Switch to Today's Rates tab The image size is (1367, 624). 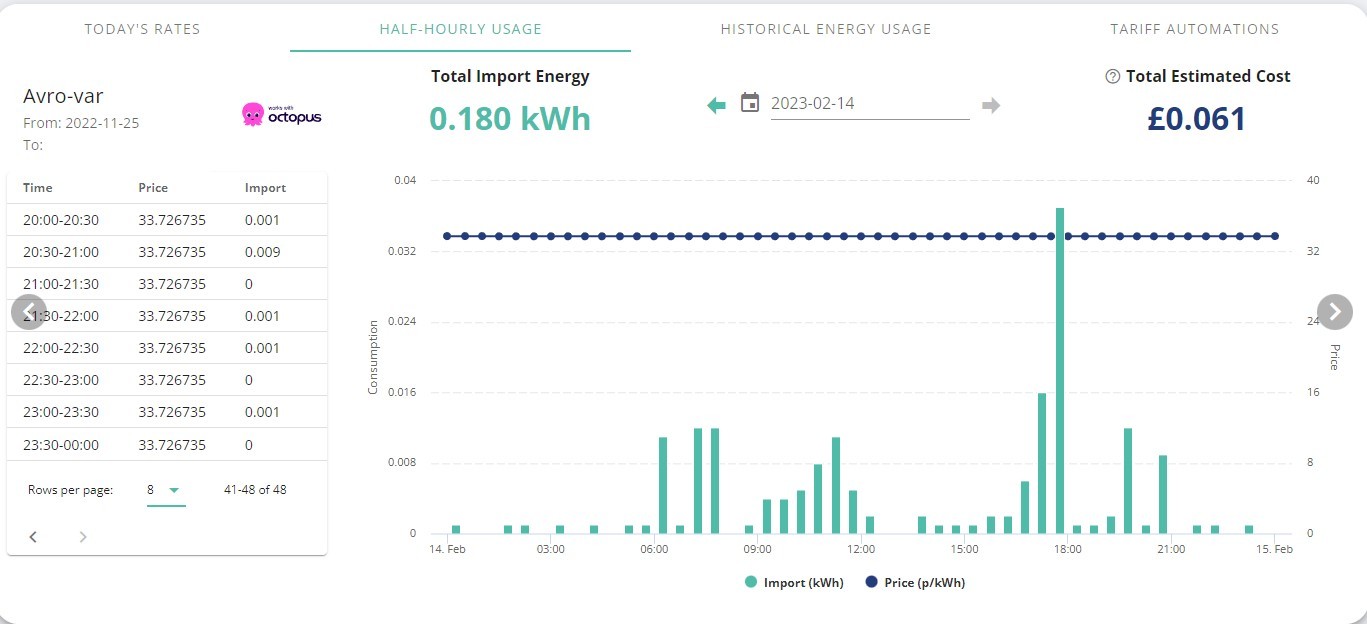(x=142, y=29)
